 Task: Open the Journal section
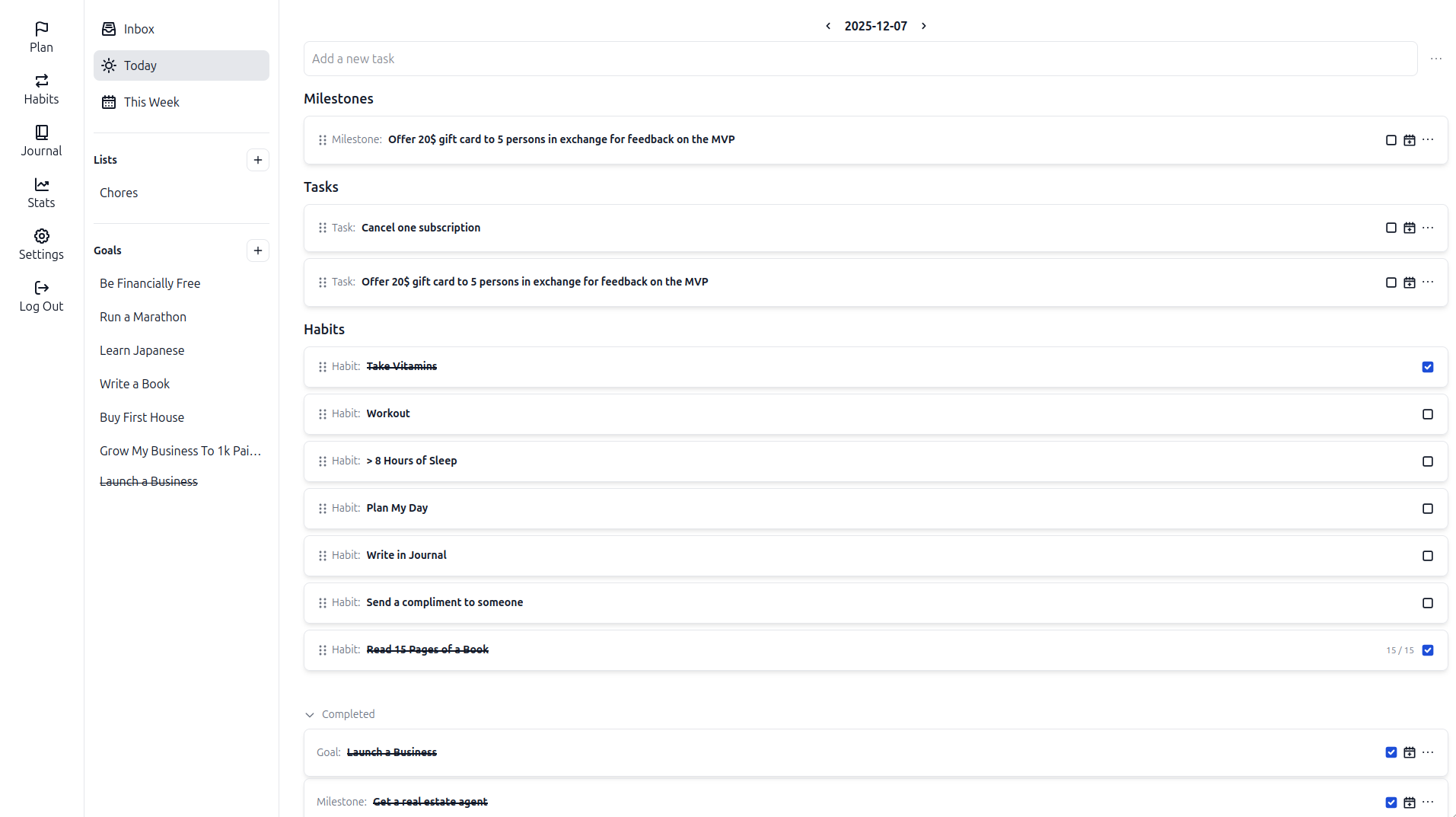(41, 141)
